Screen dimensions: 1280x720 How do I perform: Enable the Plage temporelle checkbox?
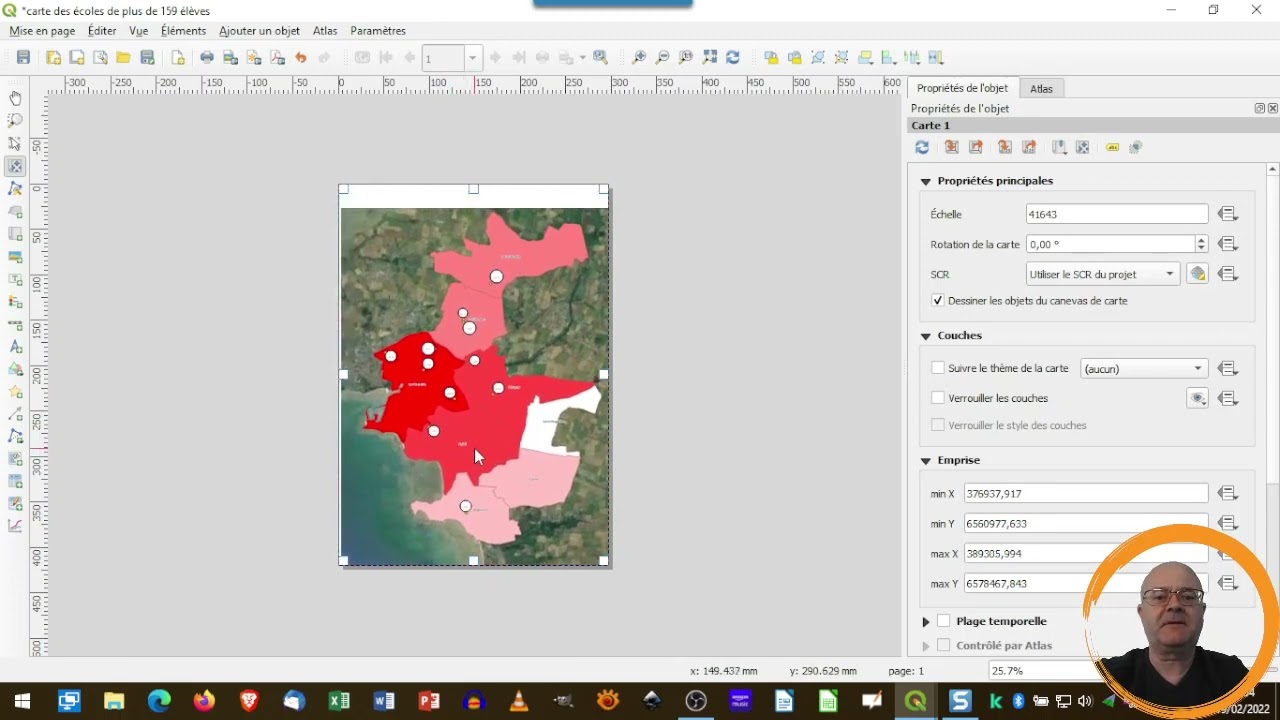click(943, 621)
